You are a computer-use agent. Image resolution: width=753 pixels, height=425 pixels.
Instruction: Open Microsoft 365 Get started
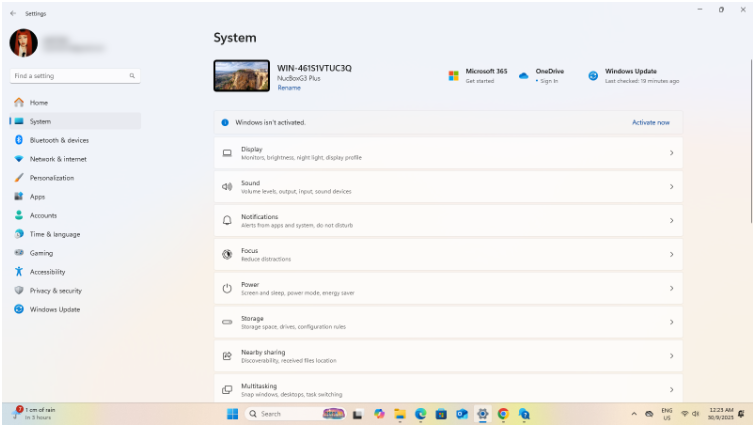[x=477, y=75]
